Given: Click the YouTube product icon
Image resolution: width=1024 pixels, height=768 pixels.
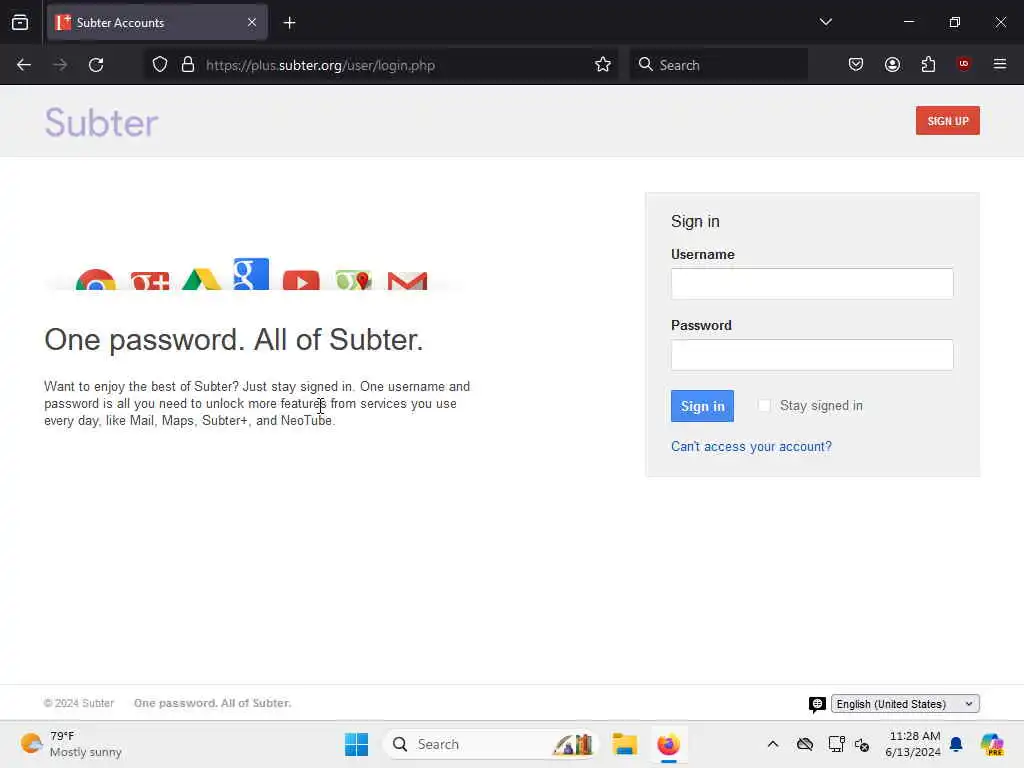Looking at the screenshot, I should coord(301,281).
